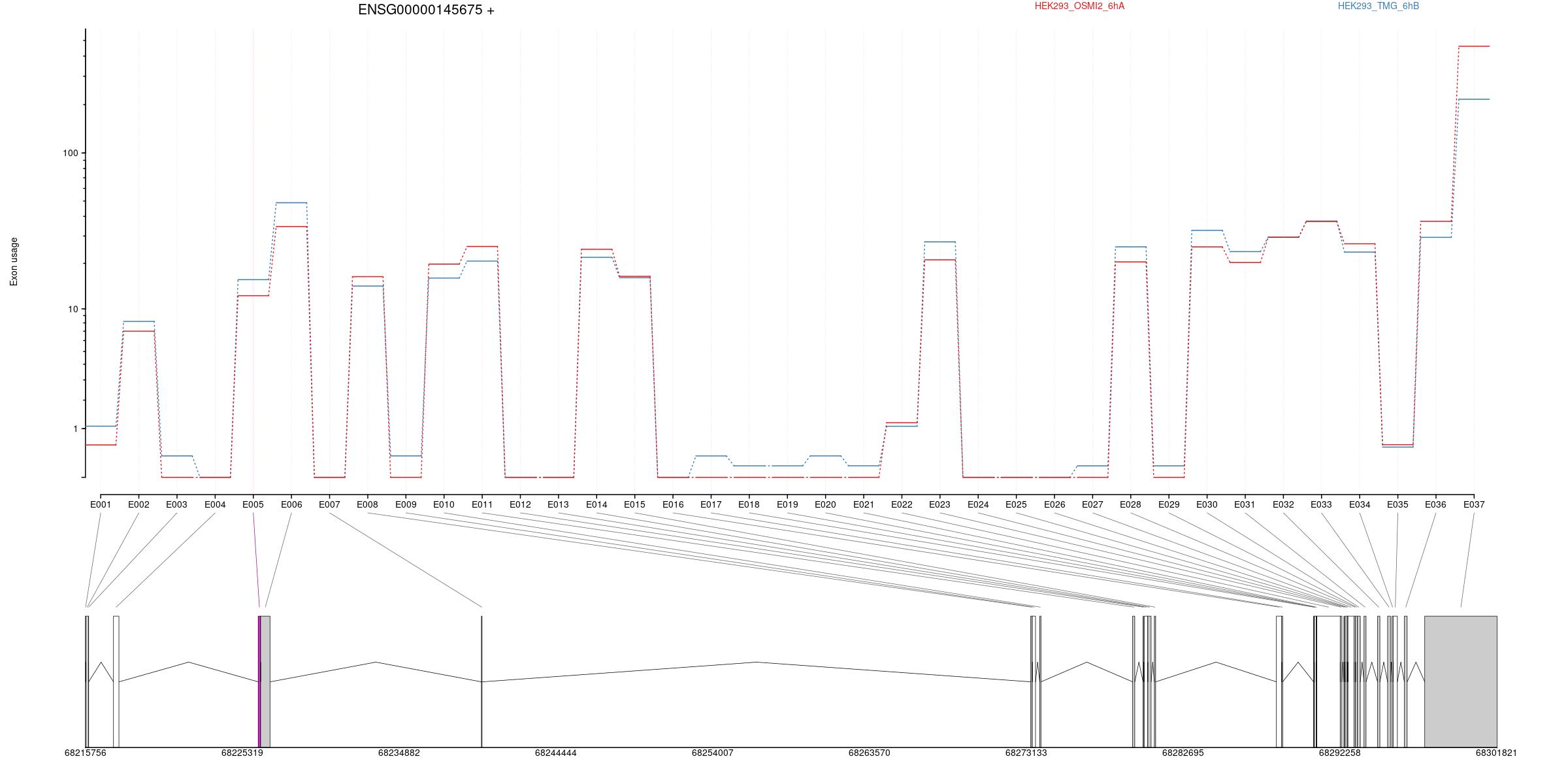The image size is (1568, 784).
Task: Select exon label E019
Action: 787,505
